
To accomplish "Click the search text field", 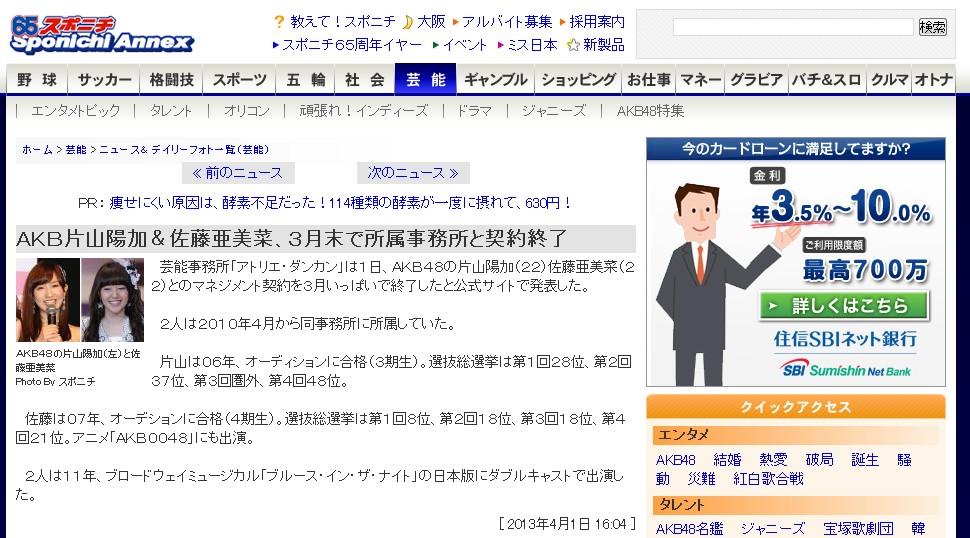I will click(x=793, y=27).
